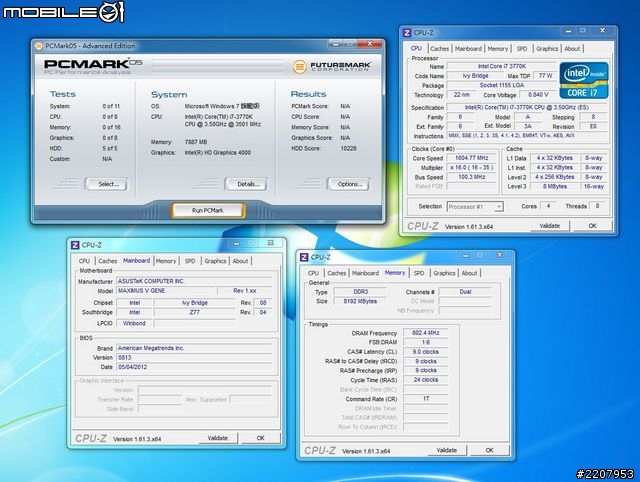640x482 pixels.
Task: Open Graphics tab in top-right CPU-Z window
Action: [x=547, y=49]
